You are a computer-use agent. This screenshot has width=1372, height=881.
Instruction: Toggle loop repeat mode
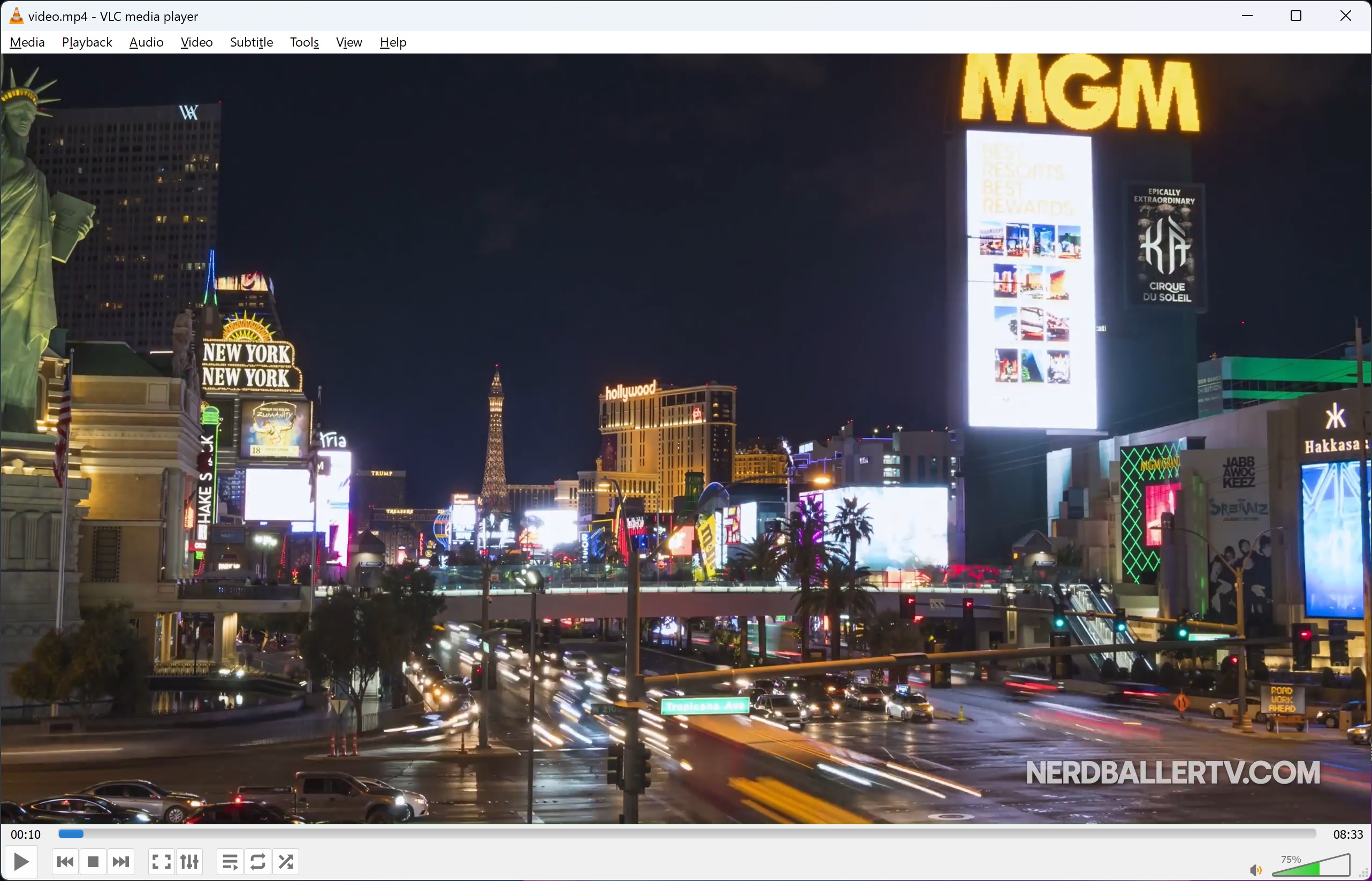click(x=258, y=862)
